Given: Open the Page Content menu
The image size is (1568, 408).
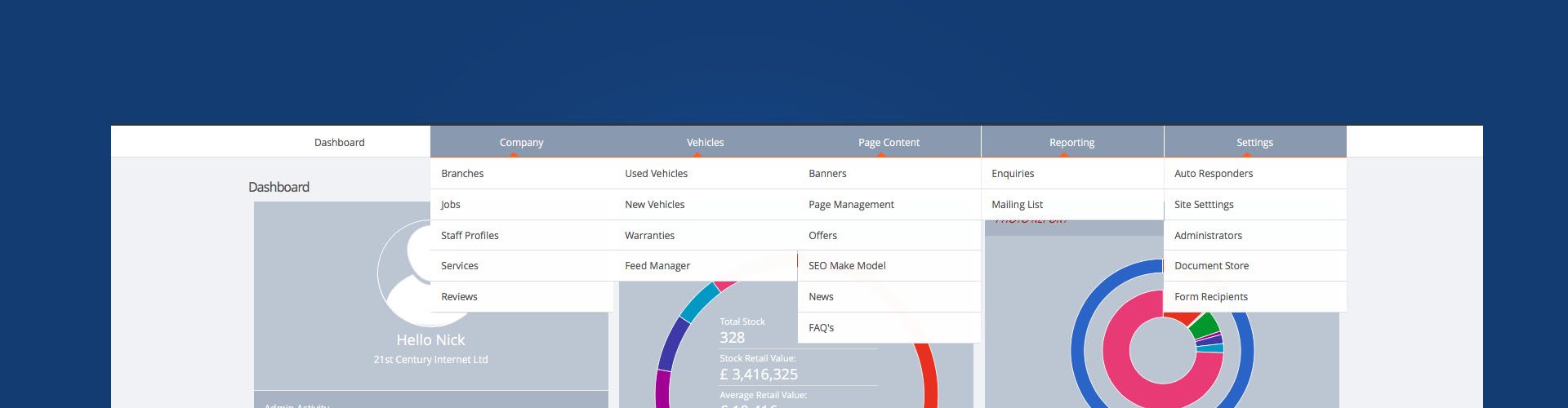Looking at the screenshot, I should [889, 142].
